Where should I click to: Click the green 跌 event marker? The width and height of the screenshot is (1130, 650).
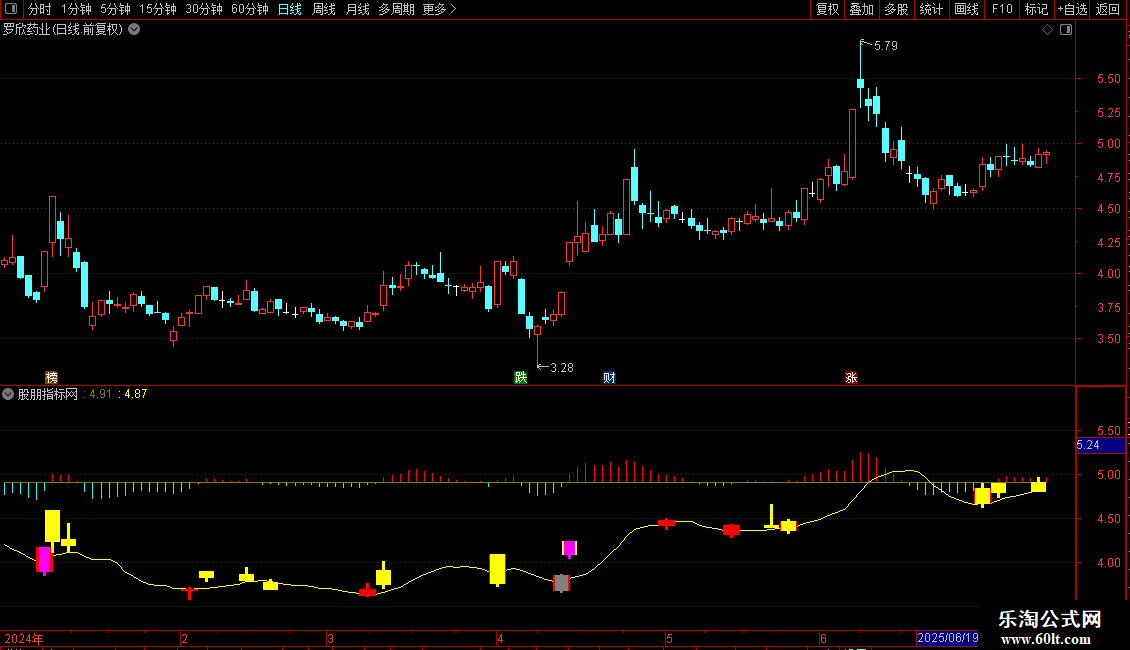pyautogui.click(x=520, y=378)
